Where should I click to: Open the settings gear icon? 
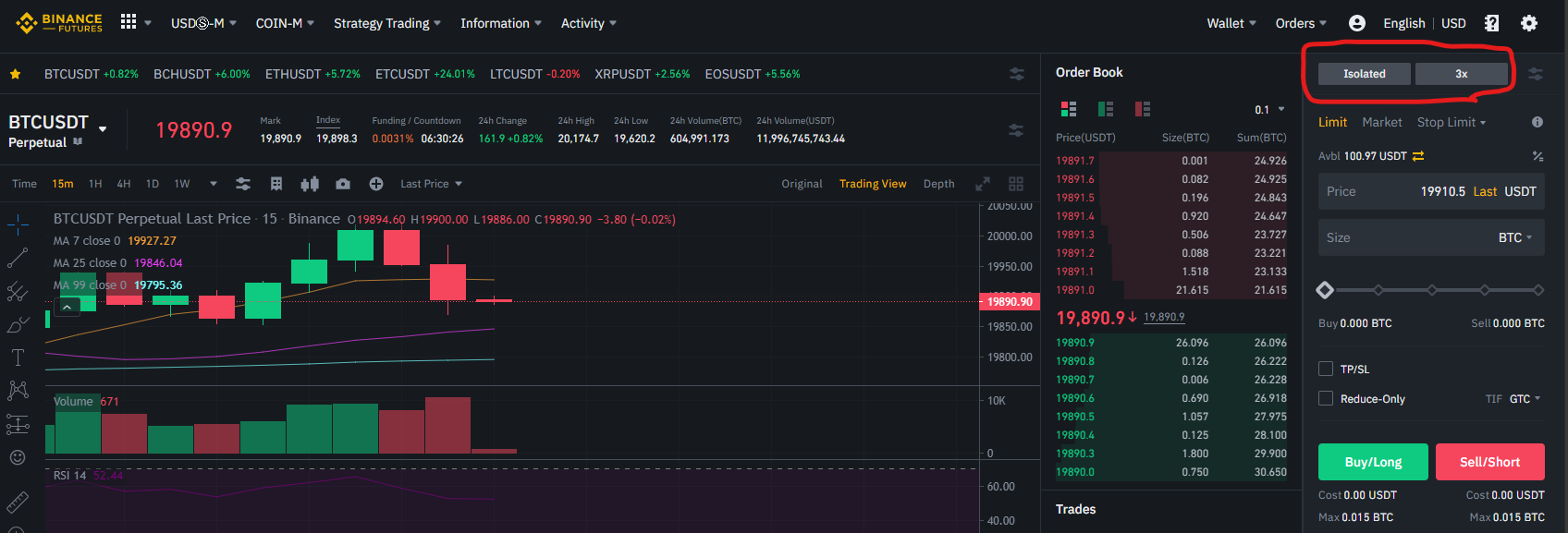[1529, 23]
